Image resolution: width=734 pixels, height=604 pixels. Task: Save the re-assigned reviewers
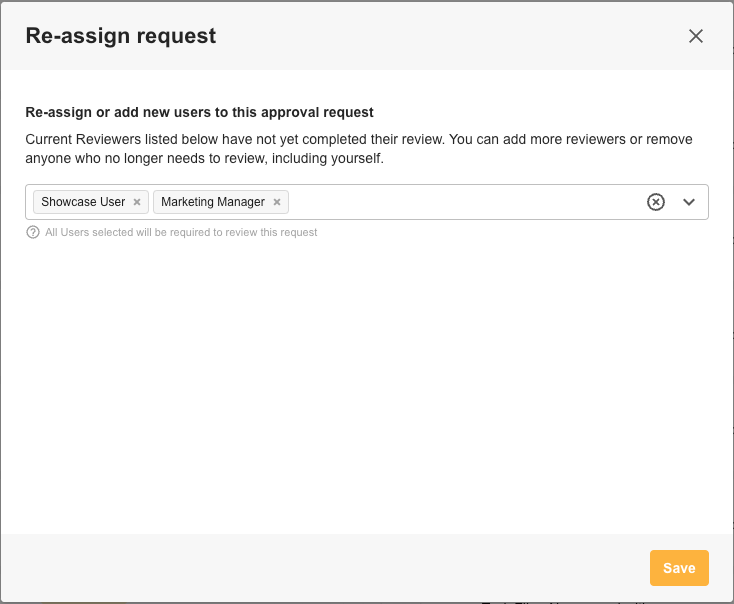click(679, 568)
